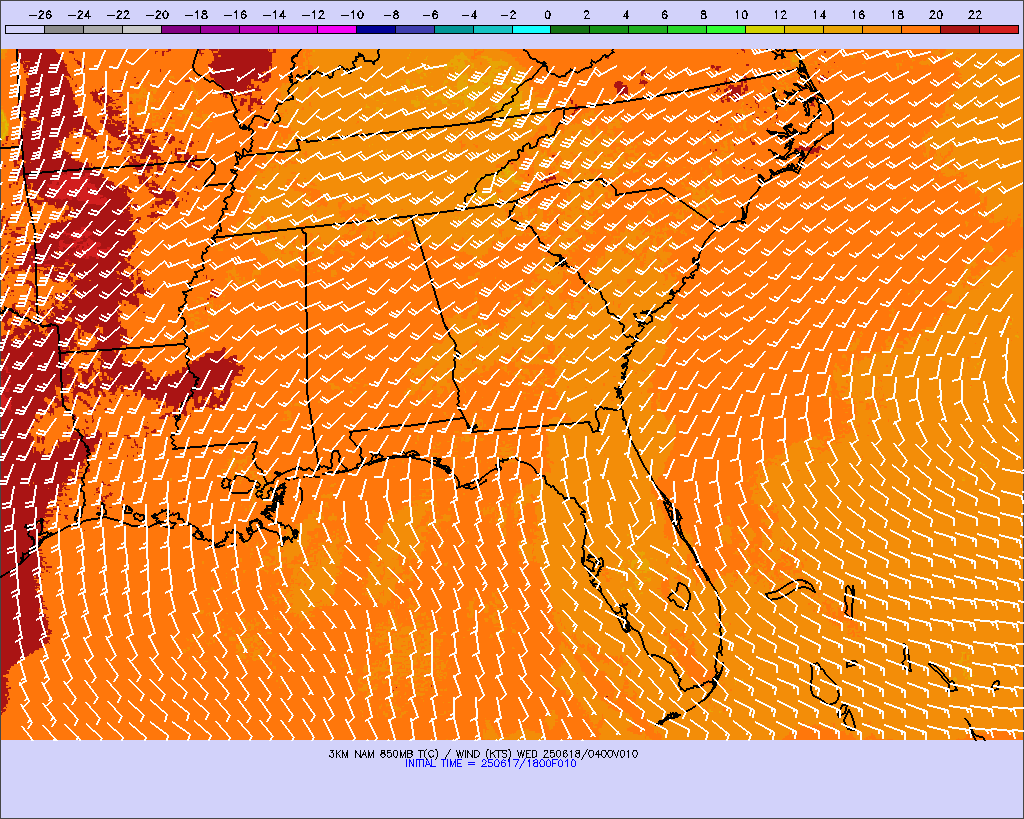Pick the dark red swatch between 20 and 22
The height and width of the screenshot is (819, 1024).
(960, 29)
